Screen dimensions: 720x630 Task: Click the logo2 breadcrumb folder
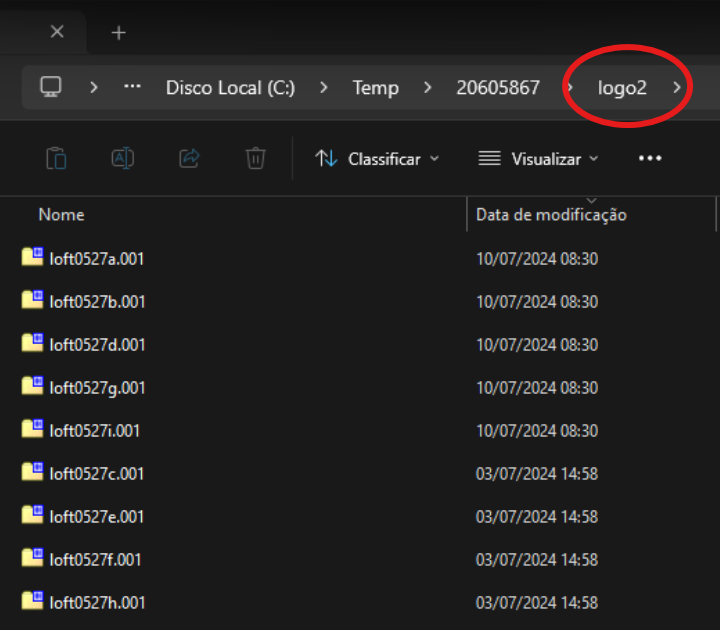(x=622, y=88)
